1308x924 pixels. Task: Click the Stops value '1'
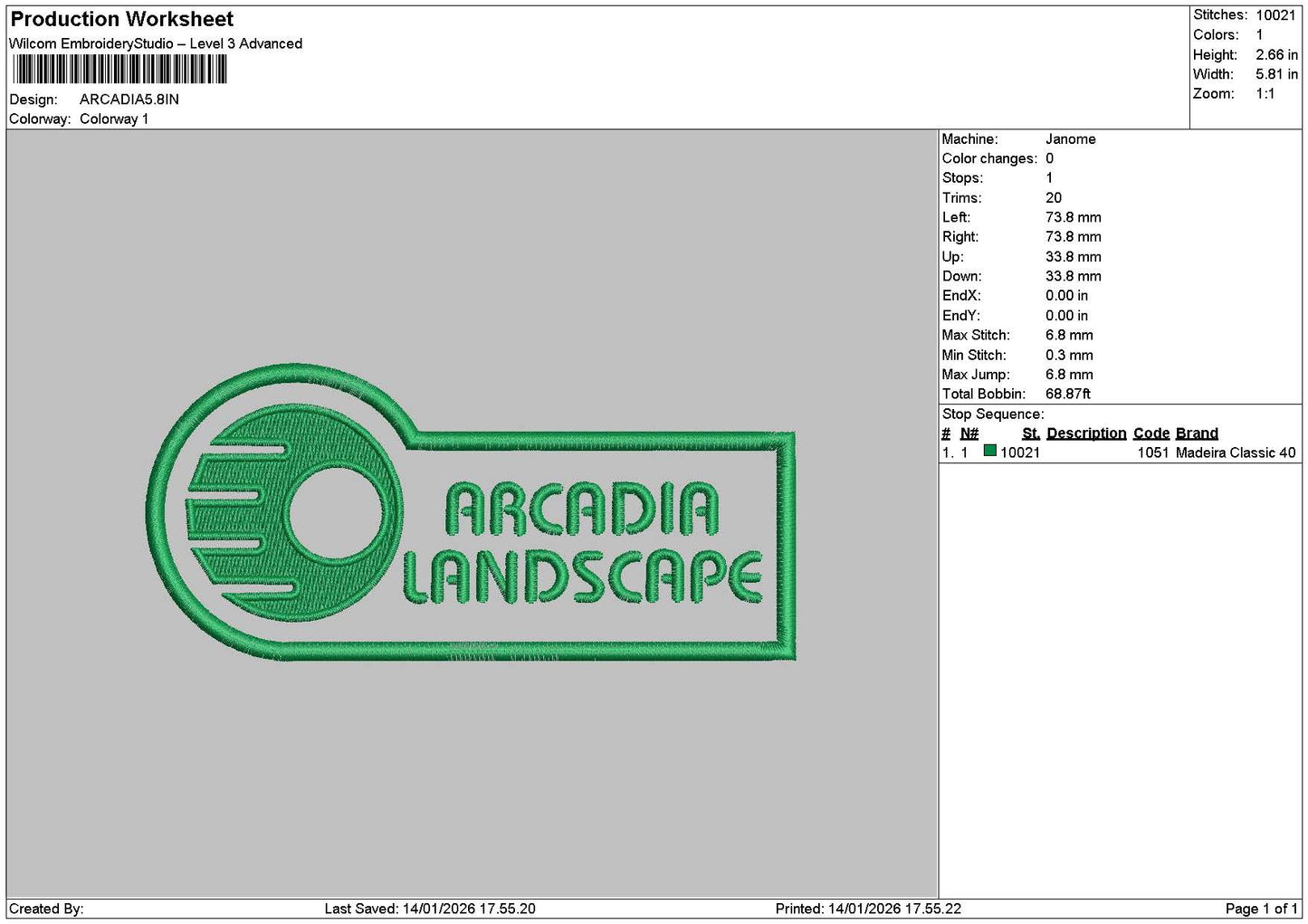tap(1049, 178)
